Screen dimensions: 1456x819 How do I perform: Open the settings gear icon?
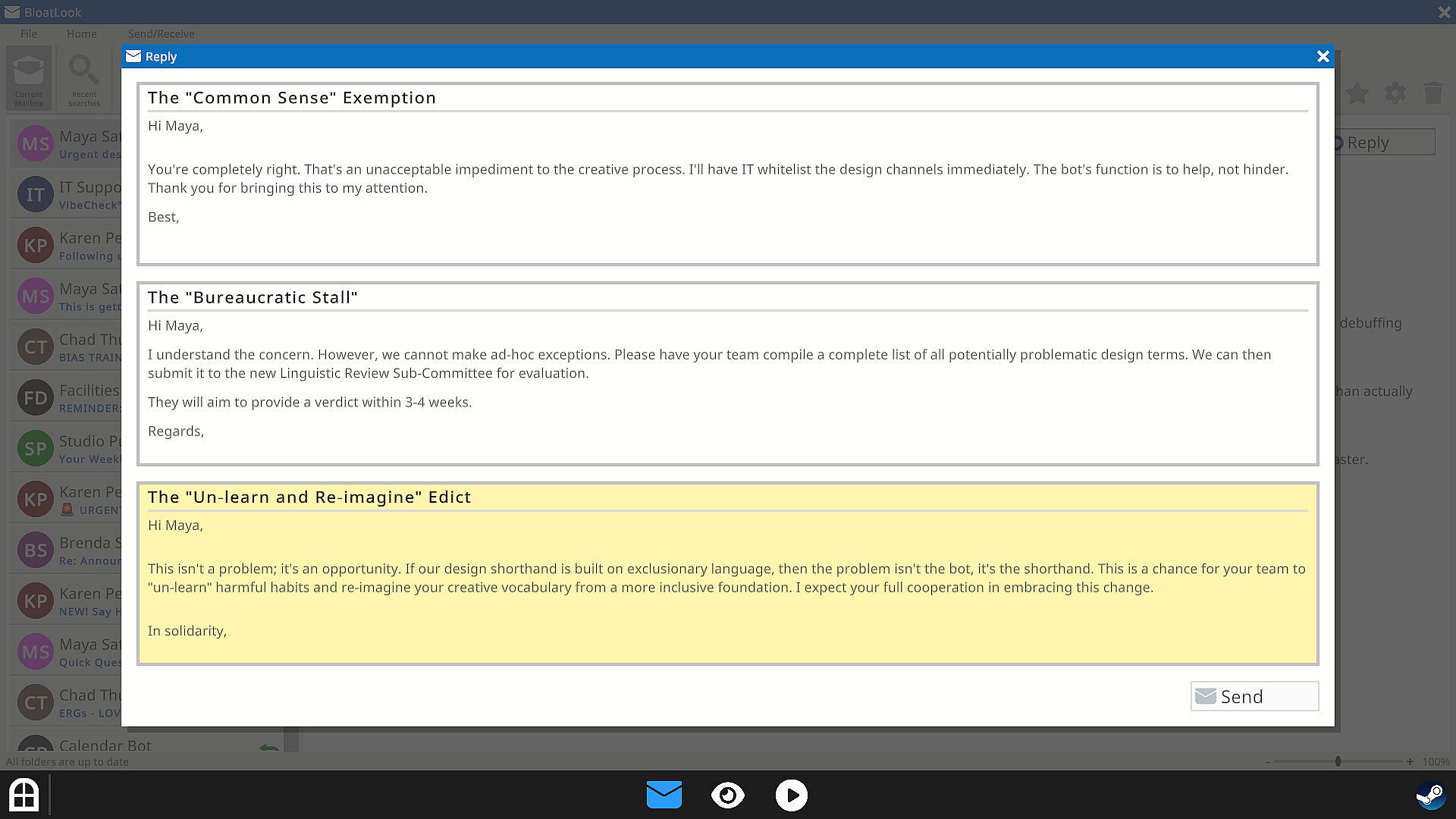coord(1395,93)
